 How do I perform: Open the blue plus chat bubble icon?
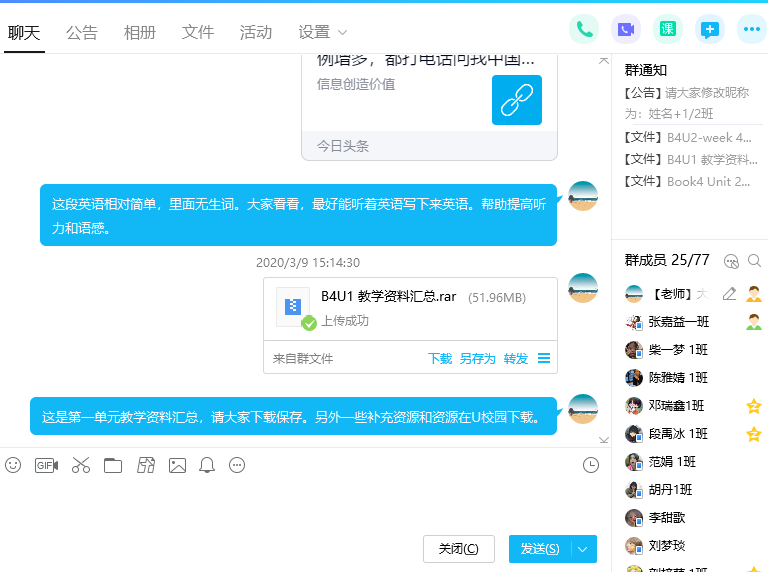(x=710, y=29)
